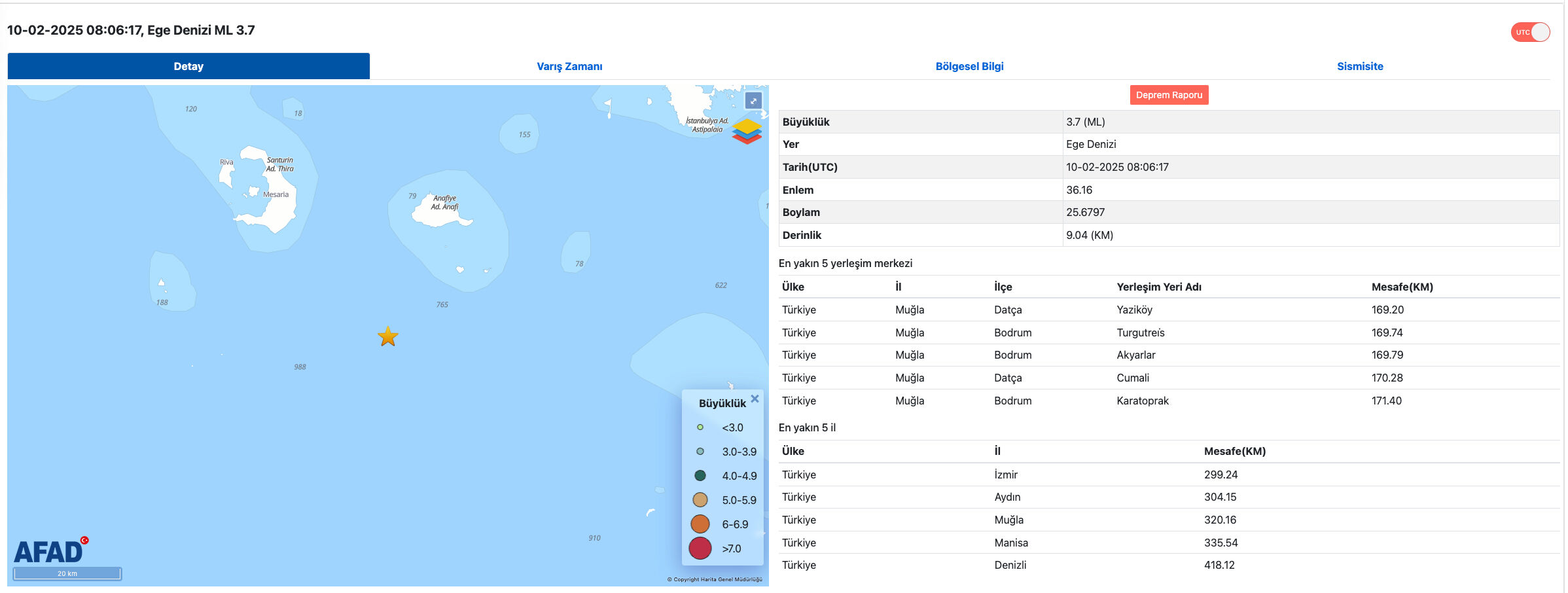
Task: Click the tiny <3.0 magnitude legend dot
Action: (x=700, y=427)
